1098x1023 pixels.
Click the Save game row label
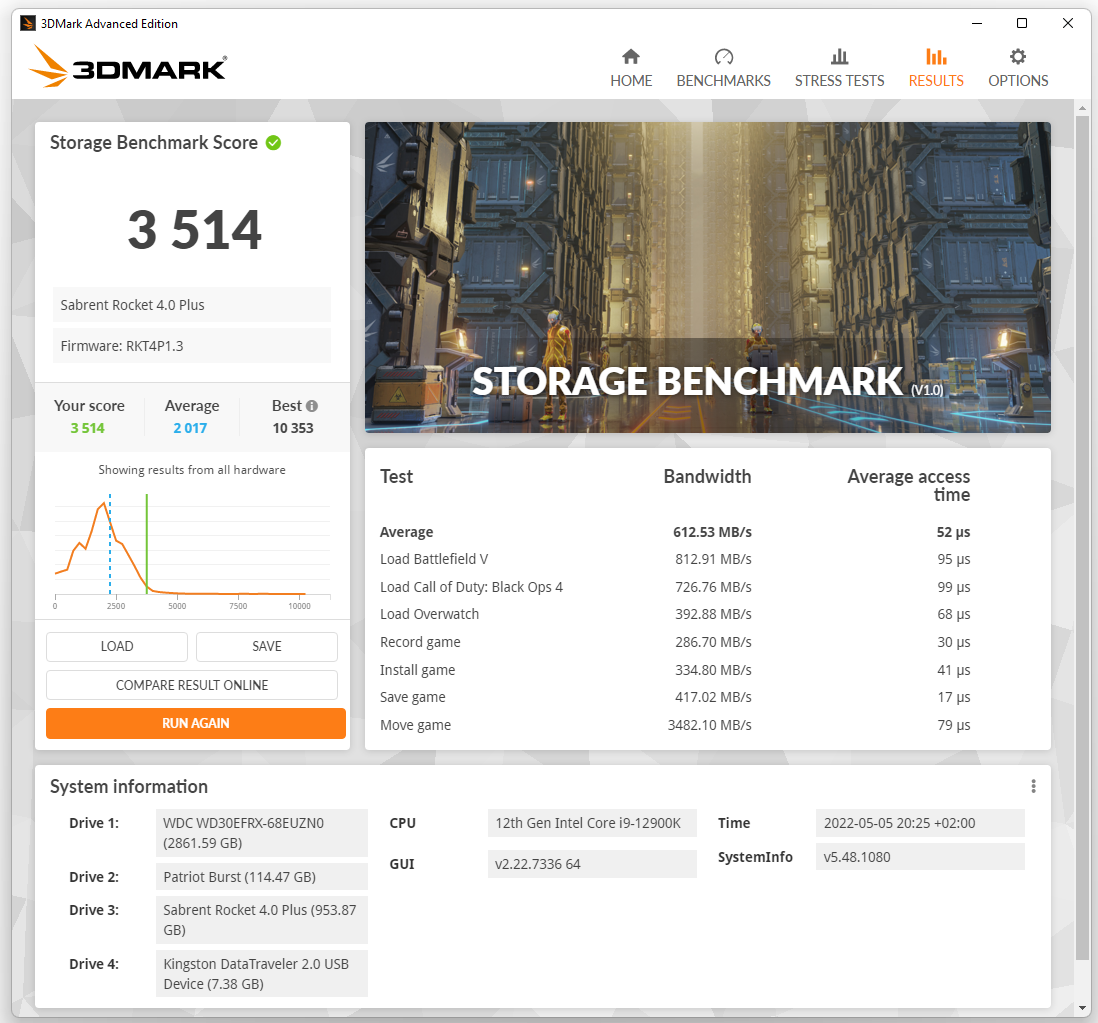(412, 697)
